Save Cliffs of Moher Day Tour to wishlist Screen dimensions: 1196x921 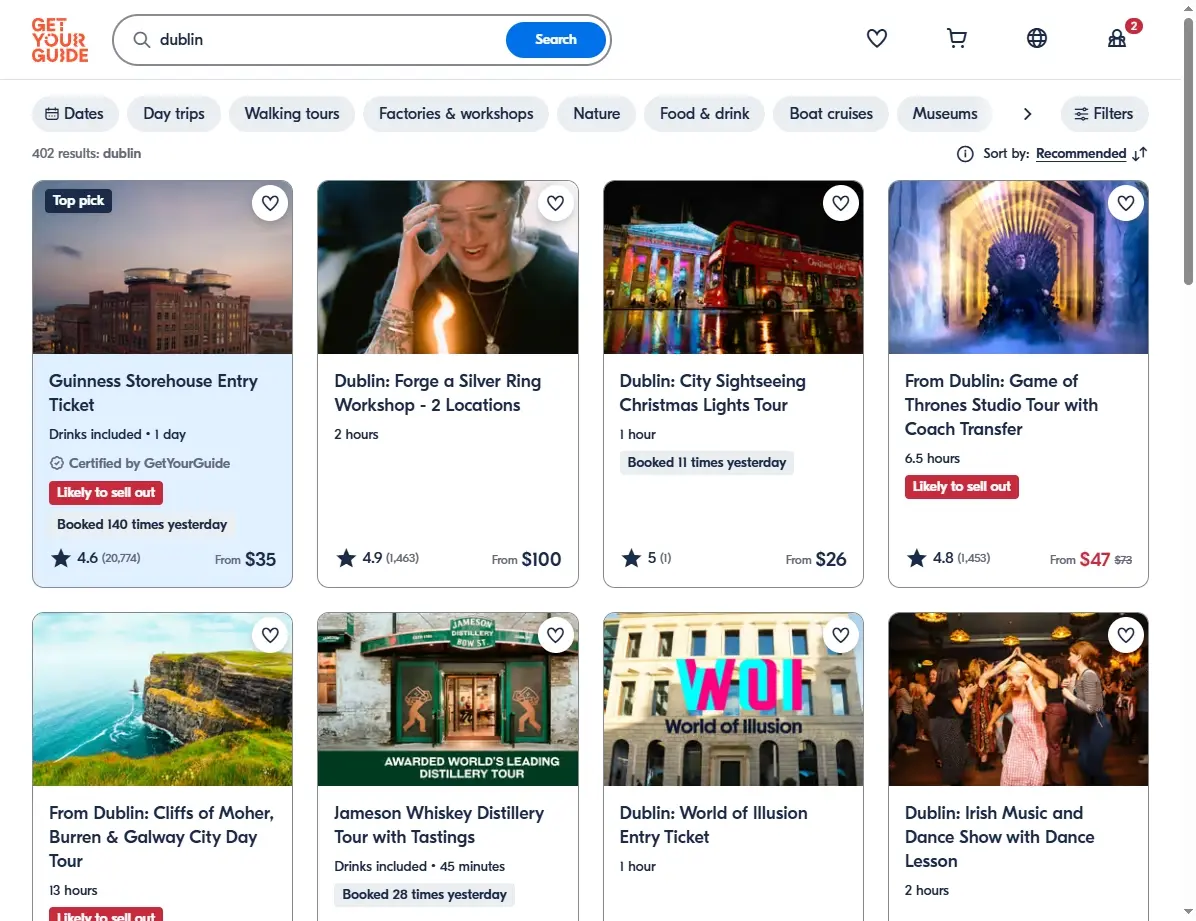(x=270, y=635)
